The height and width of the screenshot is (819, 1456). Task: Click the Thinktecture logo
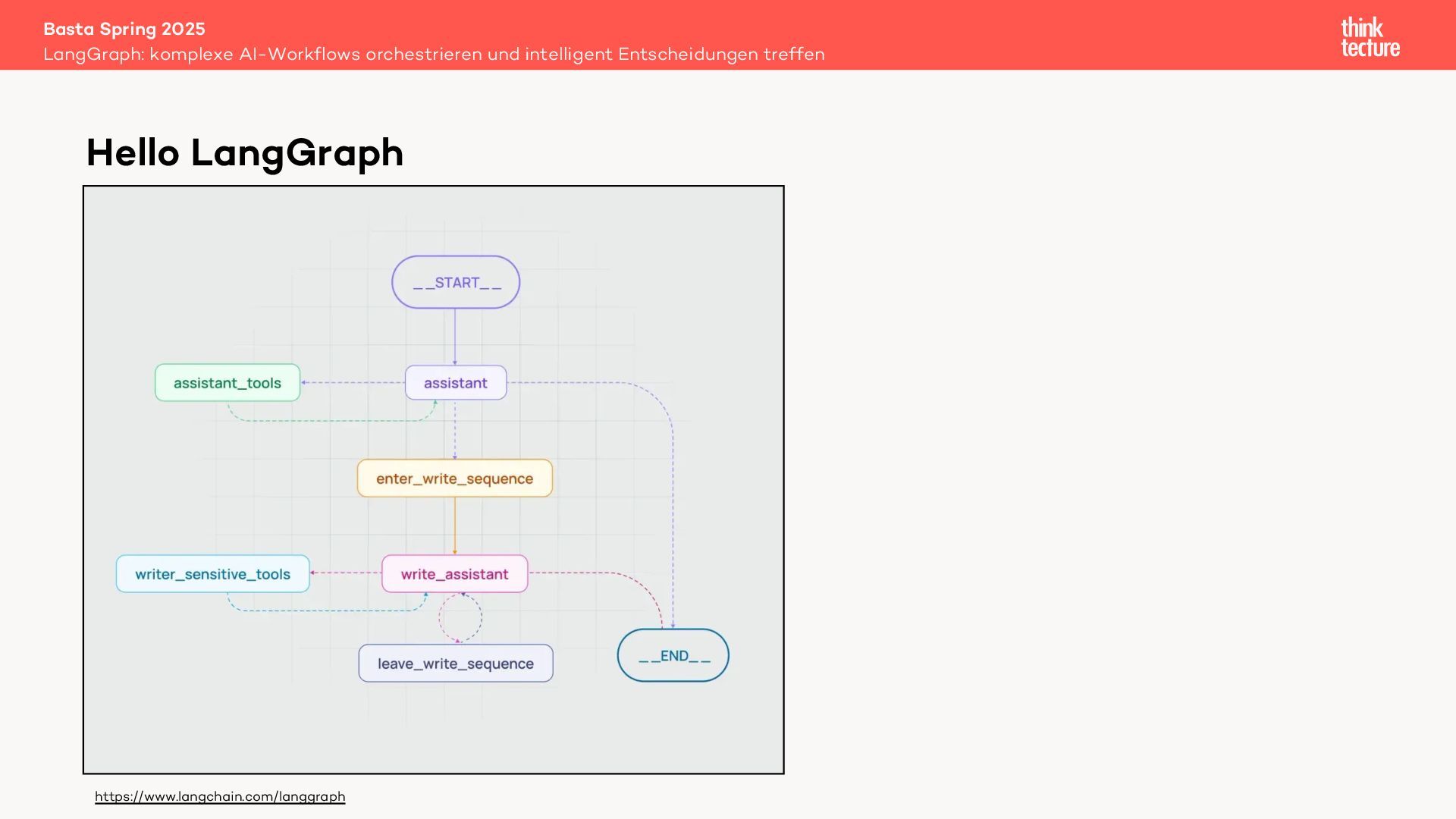tap(1370, 37)
